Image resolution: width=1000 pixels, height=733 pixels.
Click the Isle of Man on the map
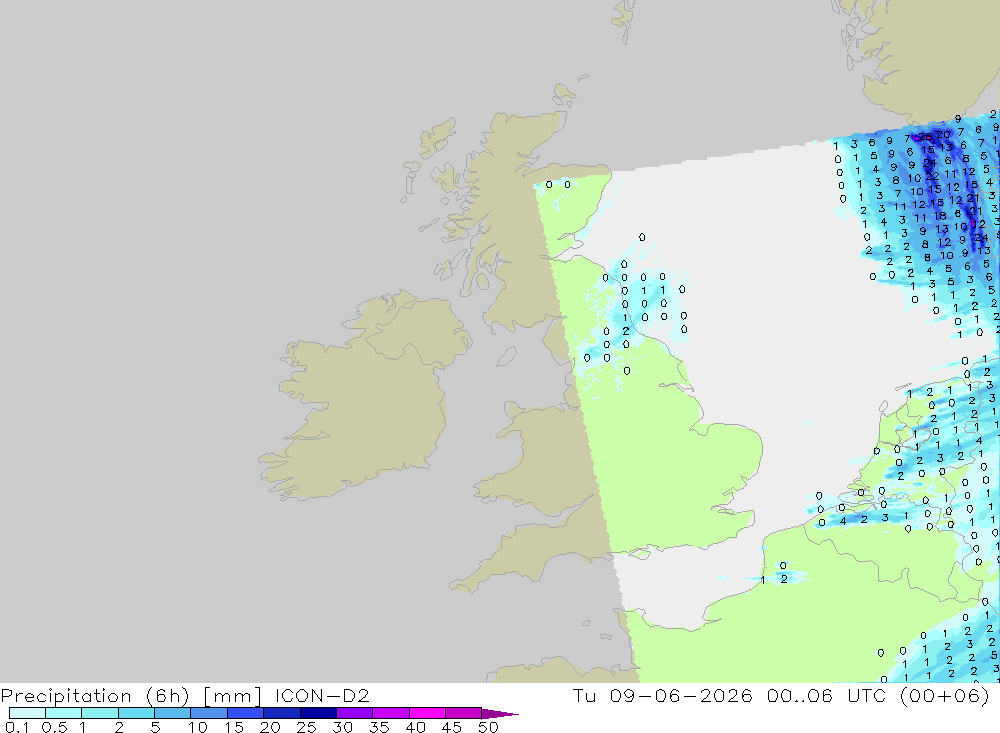506,356
